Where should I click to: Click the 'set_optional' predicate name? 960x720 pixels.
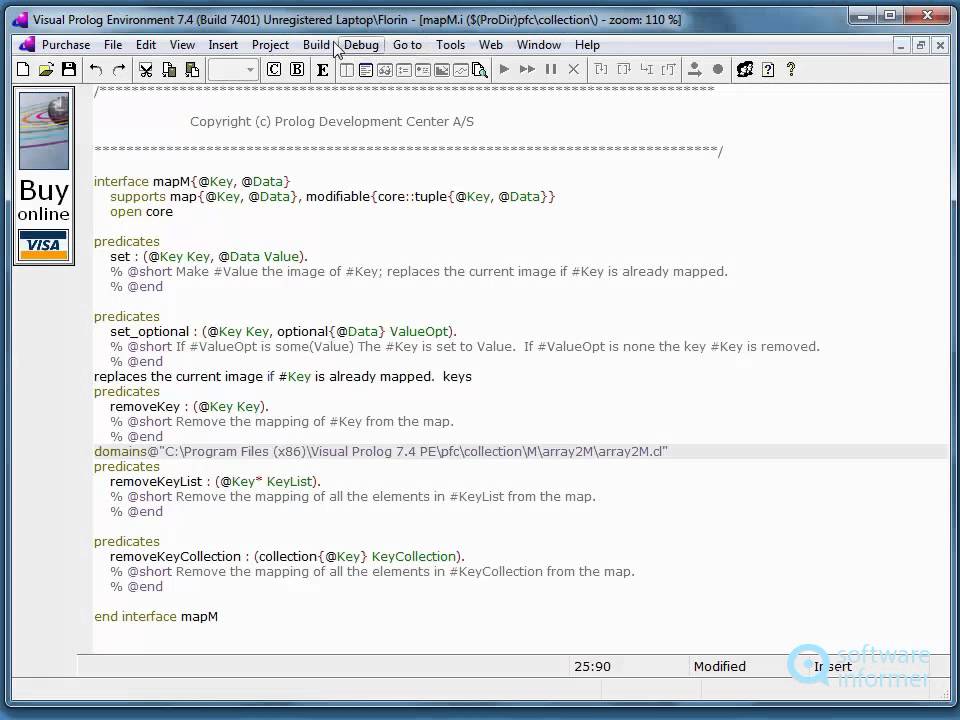(x=149, y=331)
